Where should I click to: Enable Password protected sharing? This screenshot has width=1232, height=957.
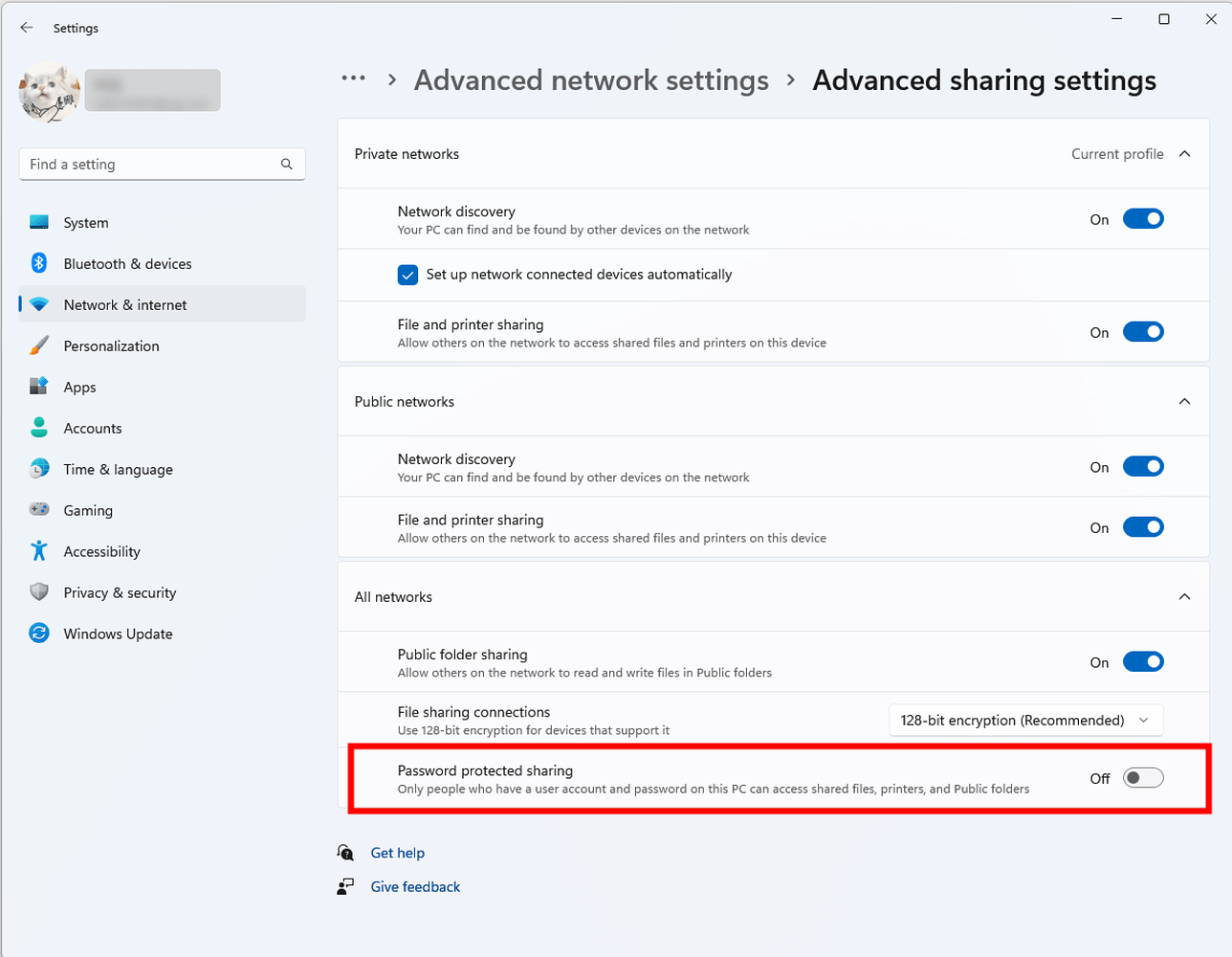[x=1142, y=777]
